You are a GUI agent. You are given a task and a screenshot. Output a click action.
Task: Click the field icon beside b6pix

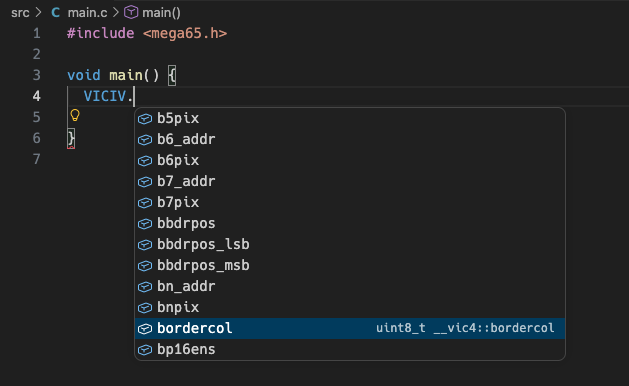145,161
